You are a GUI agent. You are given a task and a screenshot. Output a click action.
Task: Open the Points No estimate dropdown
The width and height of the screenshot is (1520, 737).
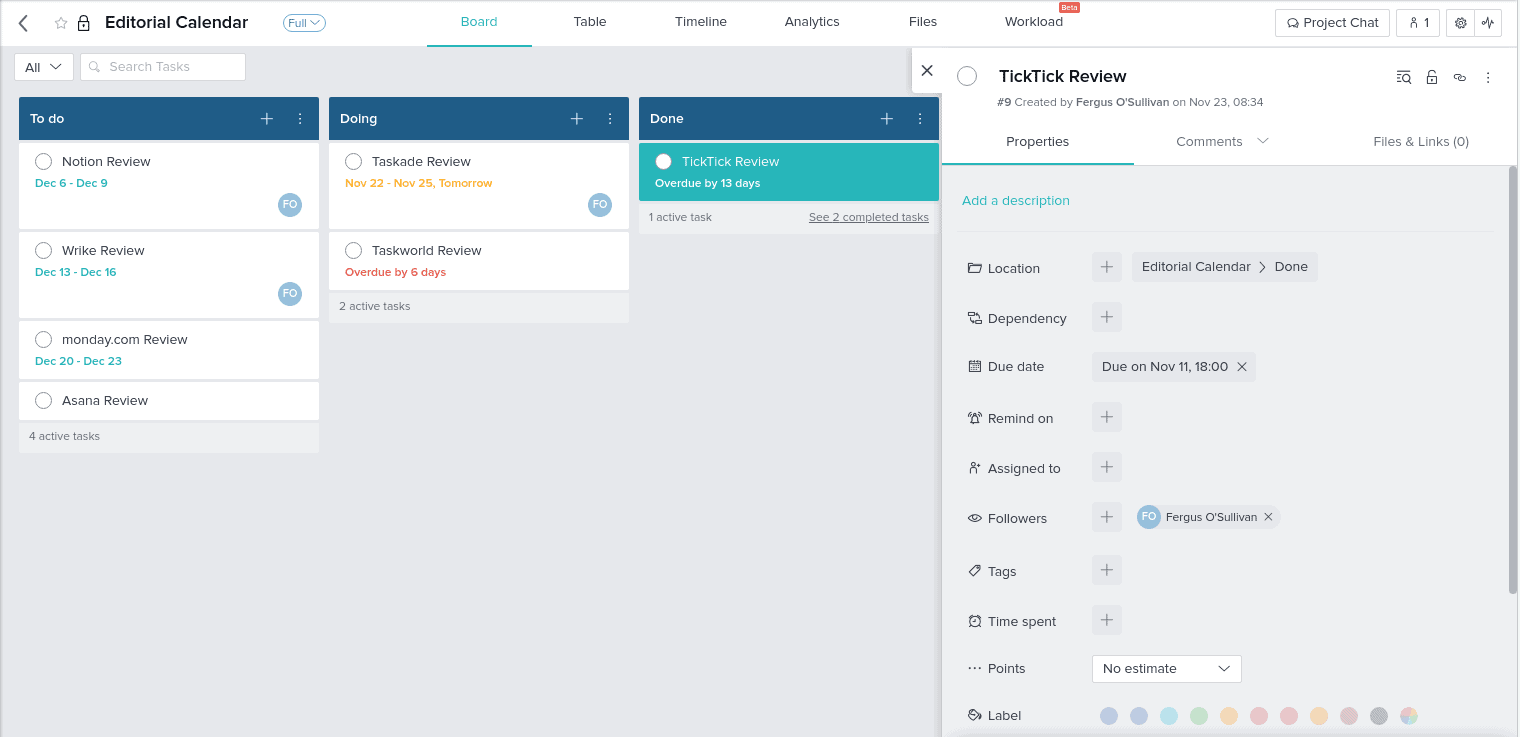coord(1166,668)
